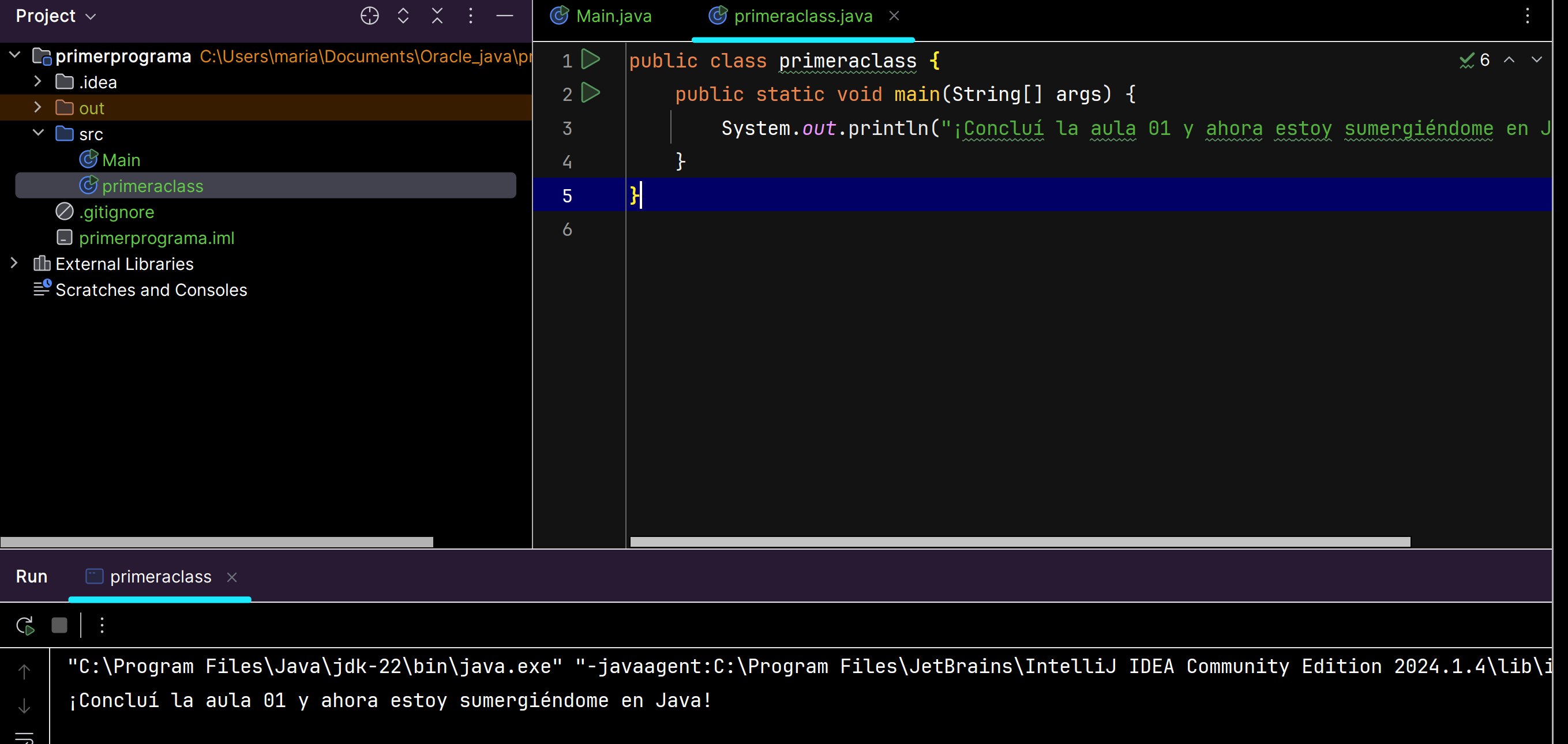The image size is (1568, 744).
Task: Select primeraclass in the project tree
Action: [265, 186]
